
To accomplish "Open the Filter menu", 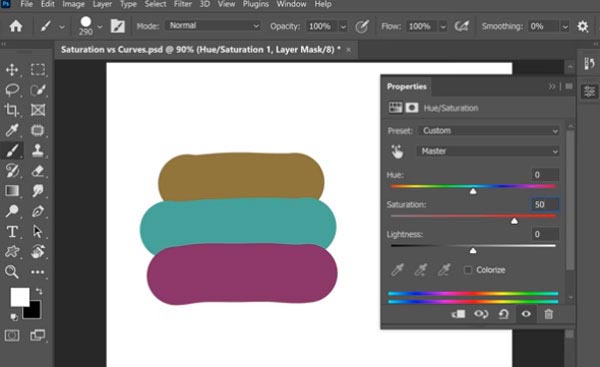I will click(x=183, y=4).
